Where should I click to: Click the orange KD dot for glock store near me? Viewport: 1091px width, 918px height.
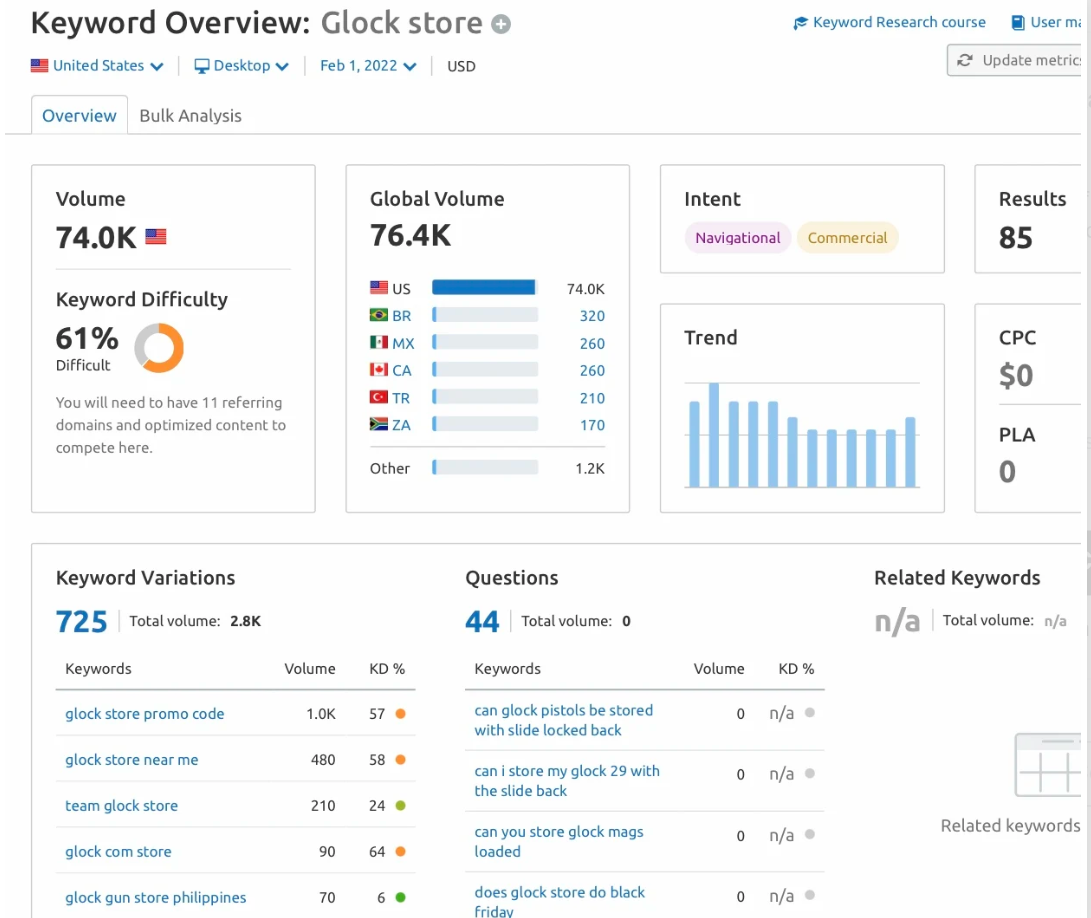(x=401, y=759)
